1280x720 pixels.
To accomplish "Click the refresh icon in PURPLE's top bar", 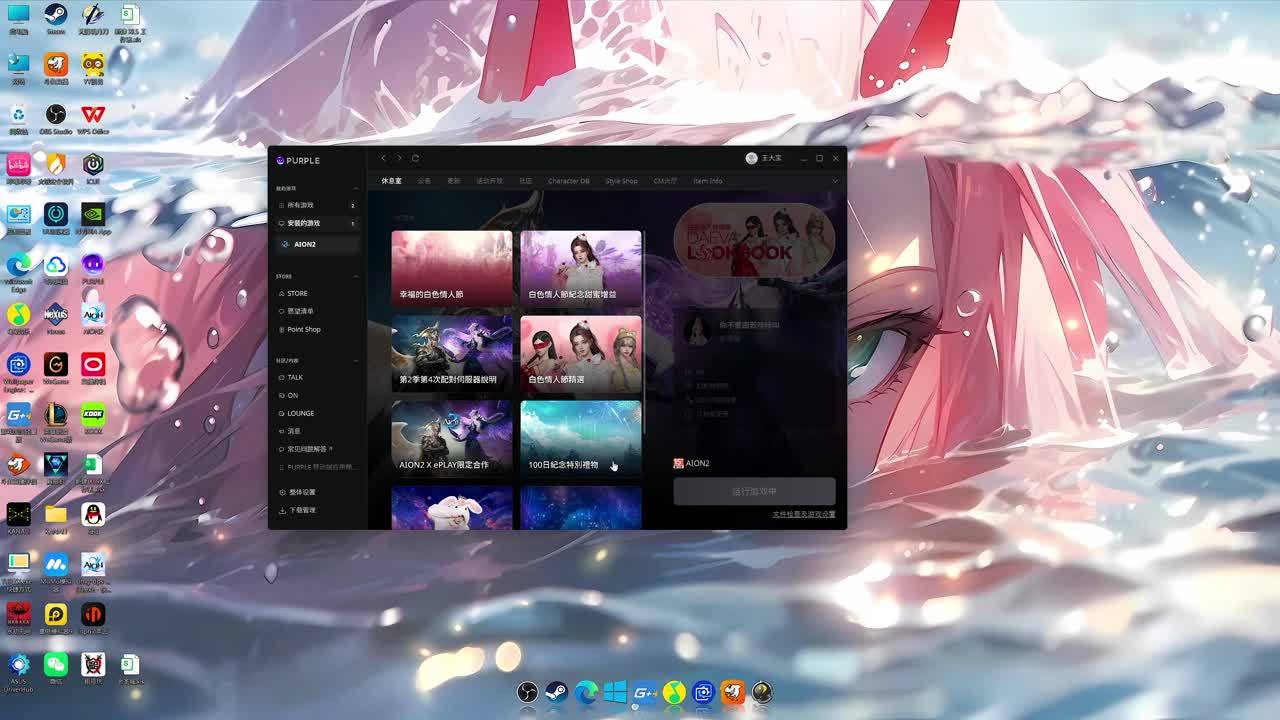I will (415, 159).
